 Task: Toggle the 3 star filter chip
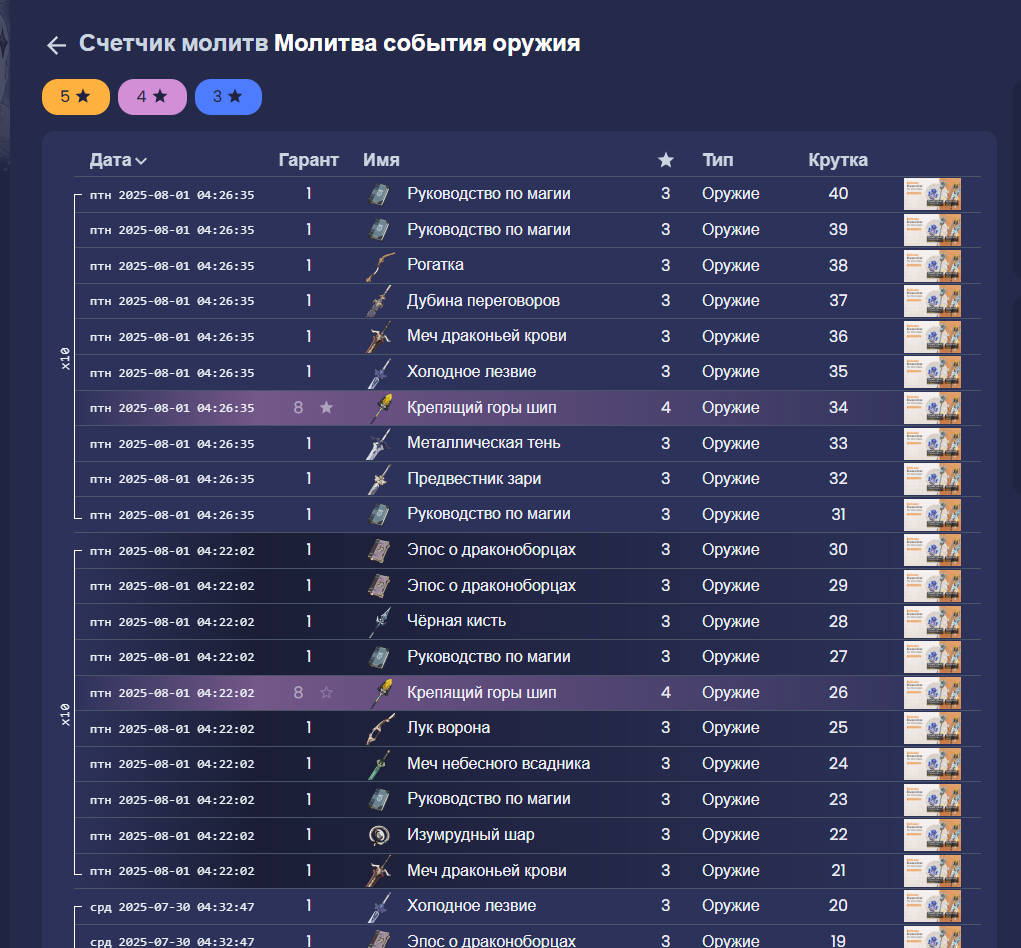point(229,97)
